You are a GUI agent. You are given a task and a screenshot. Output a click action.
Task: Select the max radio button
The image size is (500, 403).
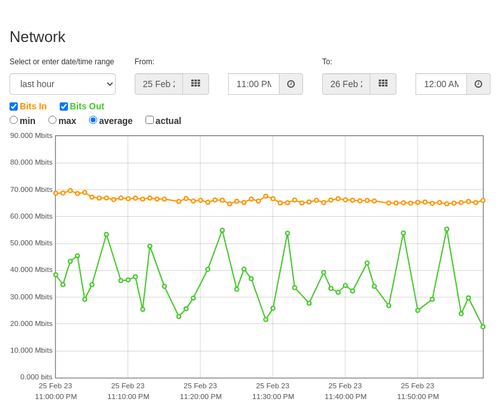(52, 120)
